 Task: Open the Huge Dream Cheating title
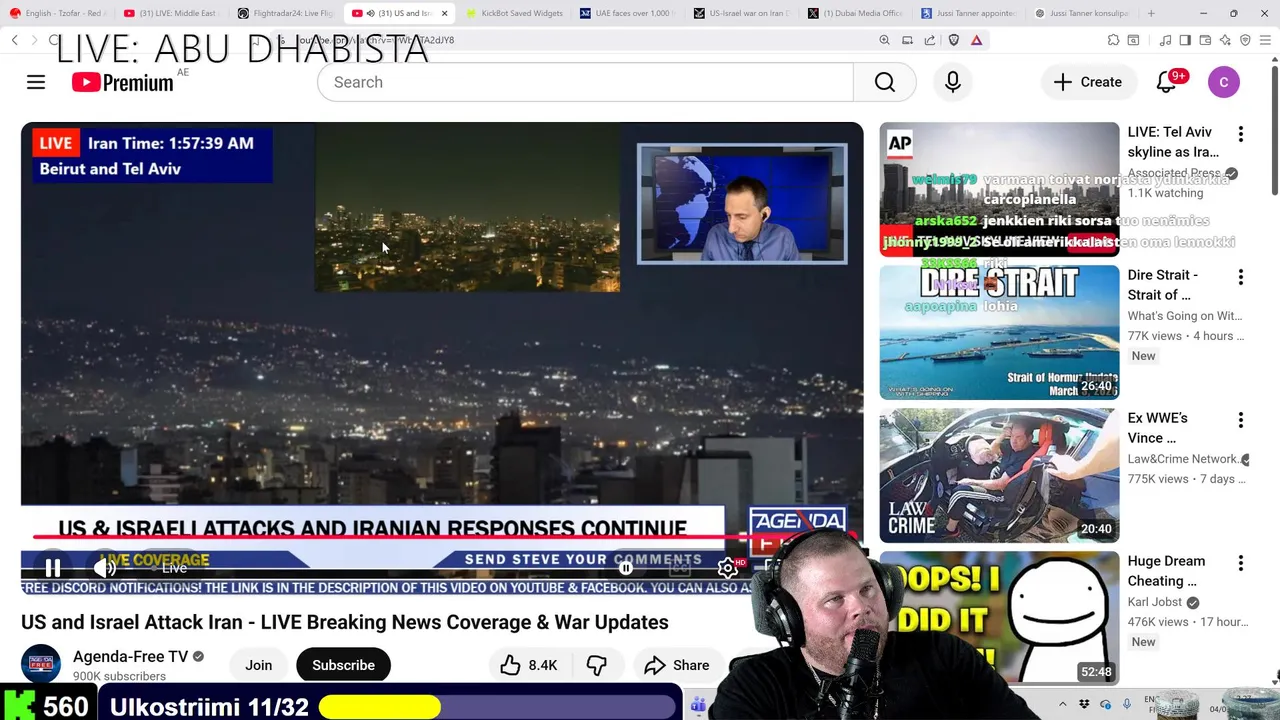[1166, 571]
